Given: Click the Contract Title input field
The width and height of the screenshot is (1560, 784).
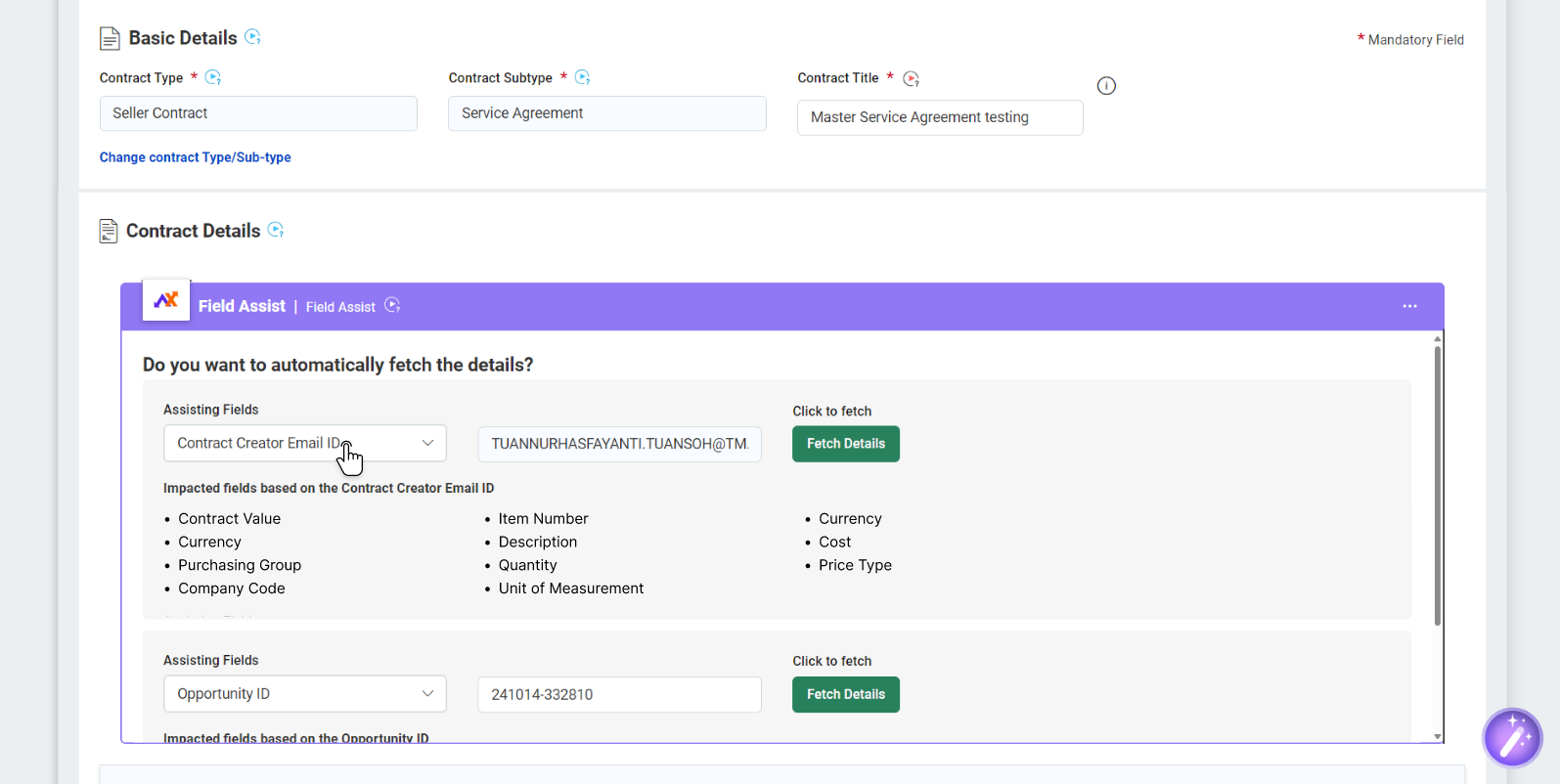Looking at the screenshot, I should pos(939,117).
